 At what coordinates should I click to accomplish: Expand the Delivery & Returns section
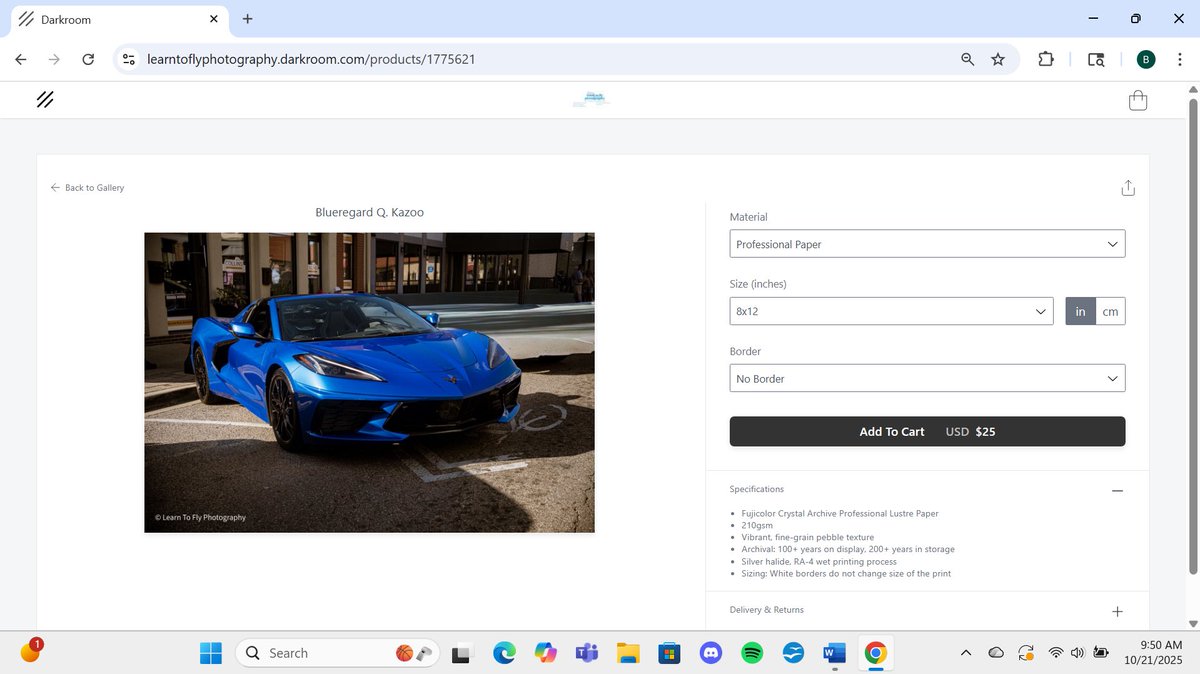click(1117, 611)
